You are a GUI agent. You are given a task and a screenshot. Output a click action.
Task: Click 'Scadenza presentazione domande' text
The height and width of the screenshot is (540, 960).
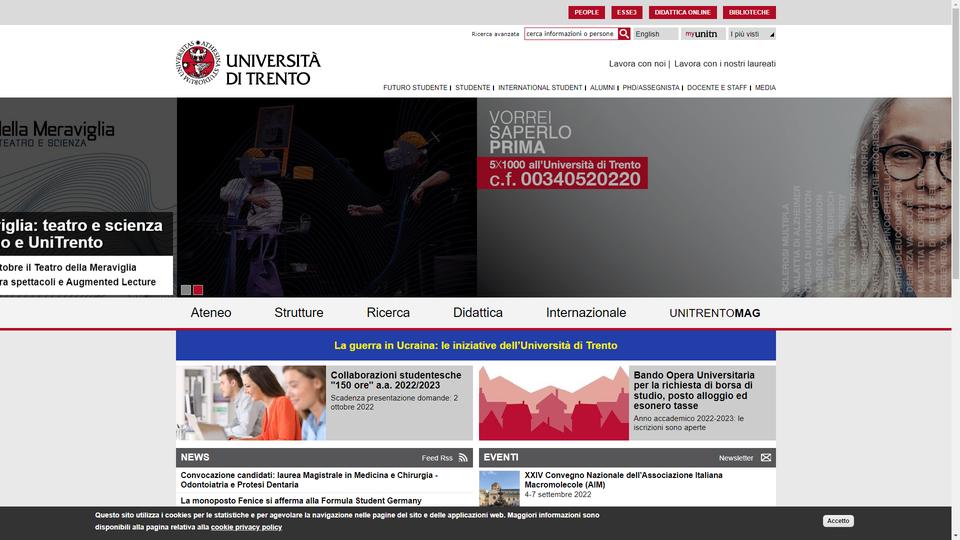[x=394, y=402]
